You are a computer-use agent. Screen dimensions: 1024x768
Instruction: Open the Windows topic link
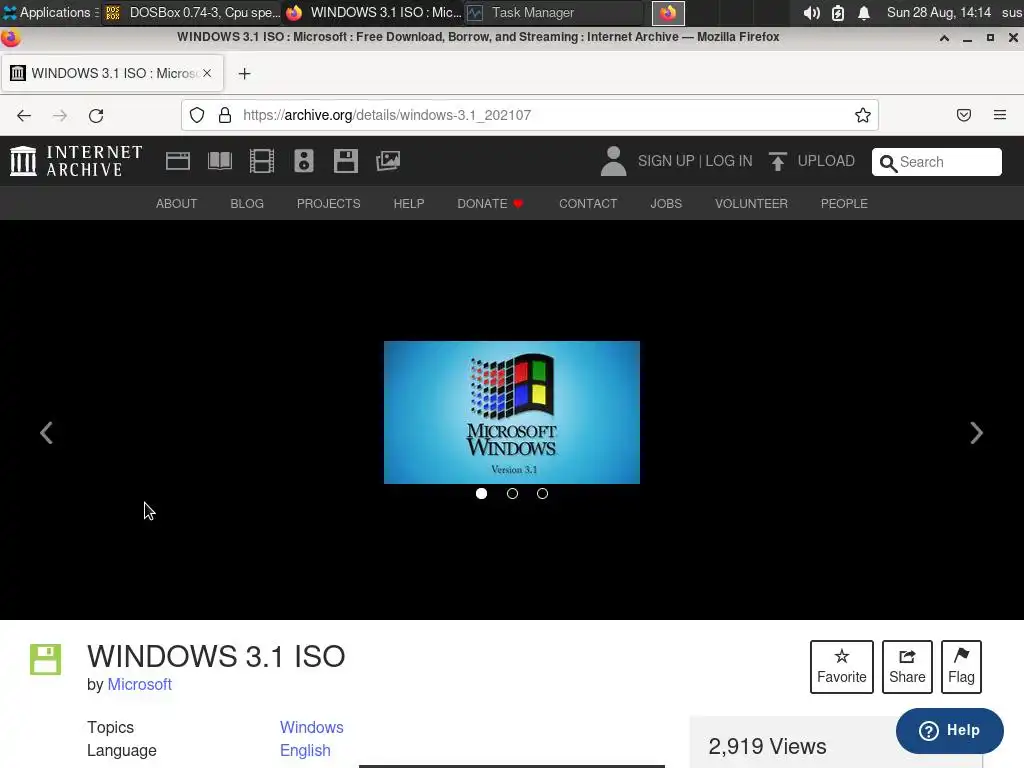coord(312,728)
